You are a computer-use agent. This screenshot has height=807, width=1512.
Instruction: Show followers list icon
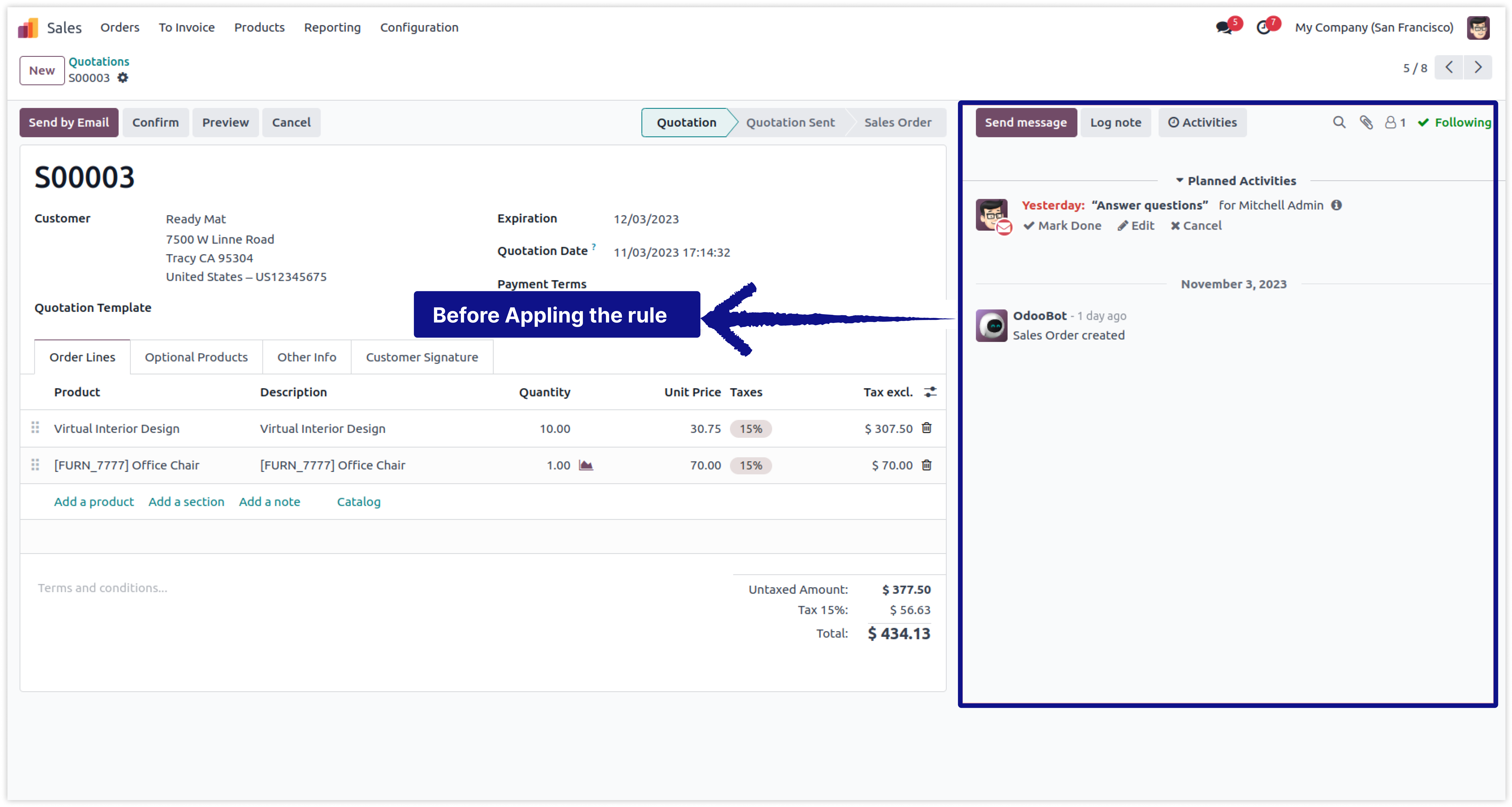pos(1395,122)
